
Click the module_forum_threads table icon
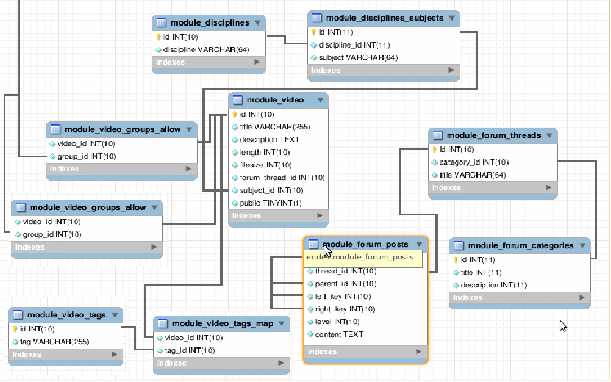(x=438, y=135)
